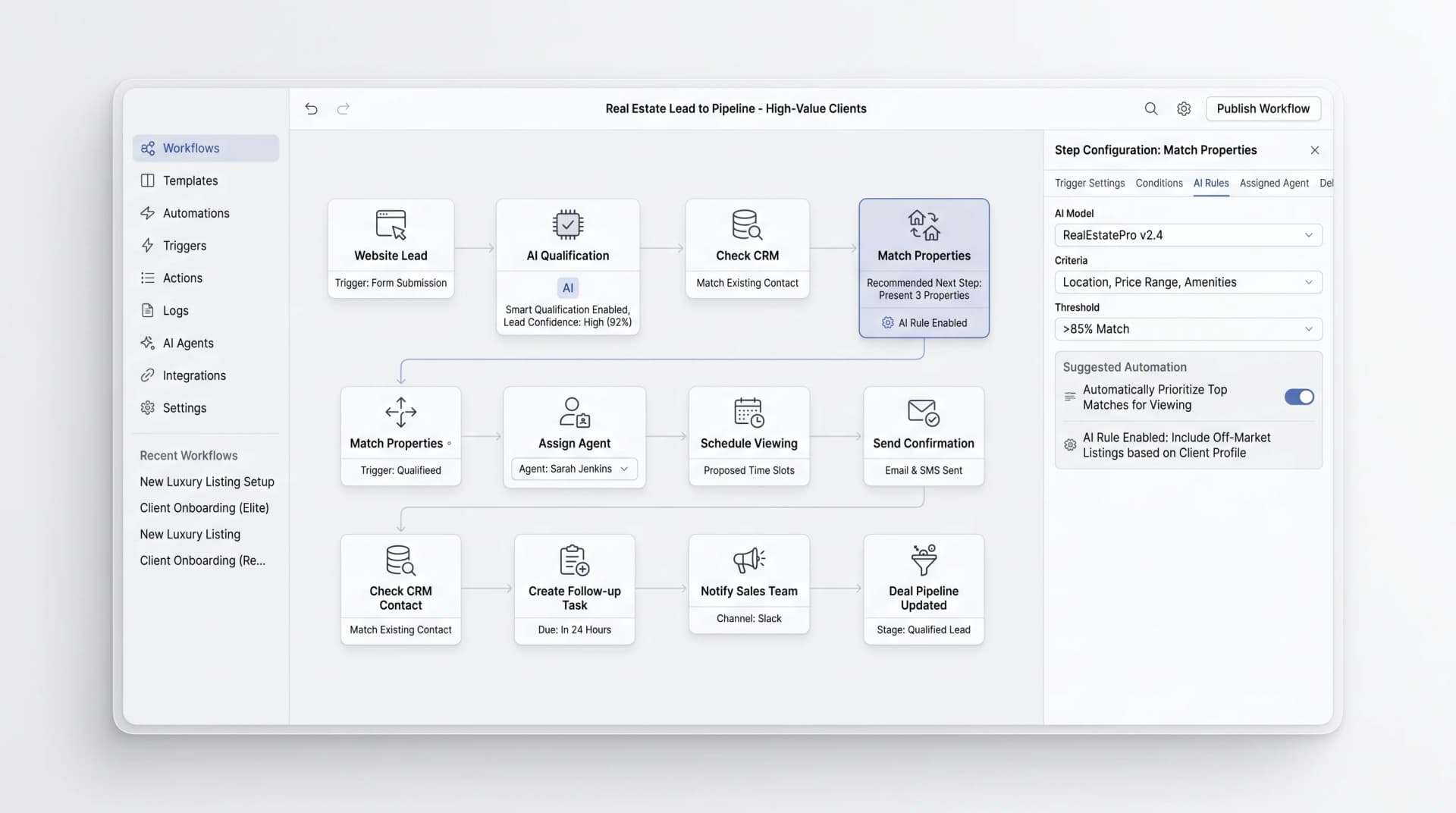The width and height of the screenshot is (1456, 813).
Task: Click Due: In 24 Hours text
Action: (574, 629)
